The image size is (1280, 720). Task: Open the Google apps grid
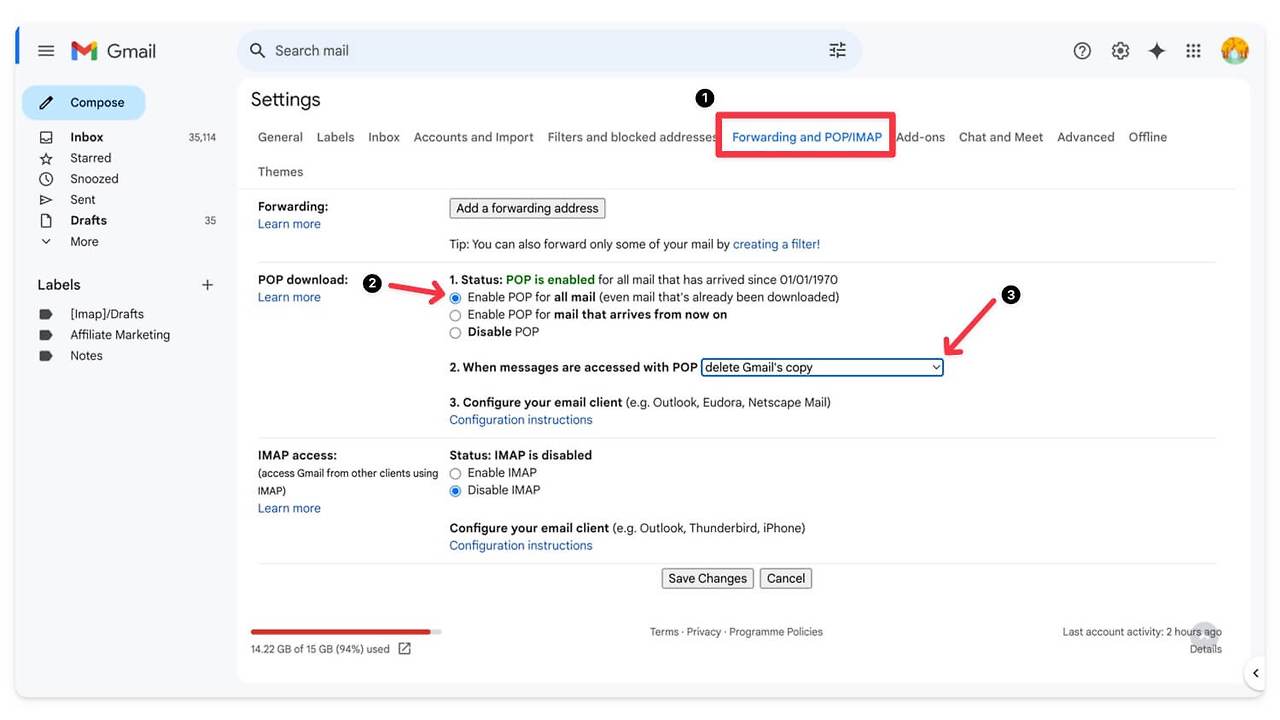(x=1193, y=51)
